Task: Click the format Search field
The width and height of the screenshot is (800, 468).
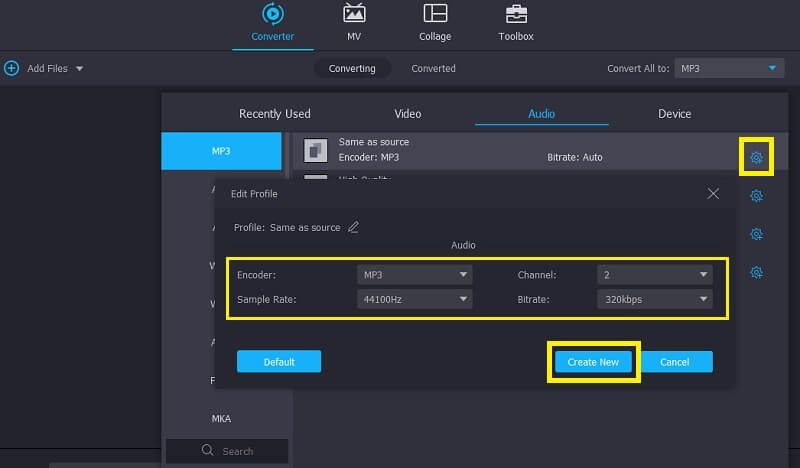Action: pyautogui.click(x=227, y=451)
